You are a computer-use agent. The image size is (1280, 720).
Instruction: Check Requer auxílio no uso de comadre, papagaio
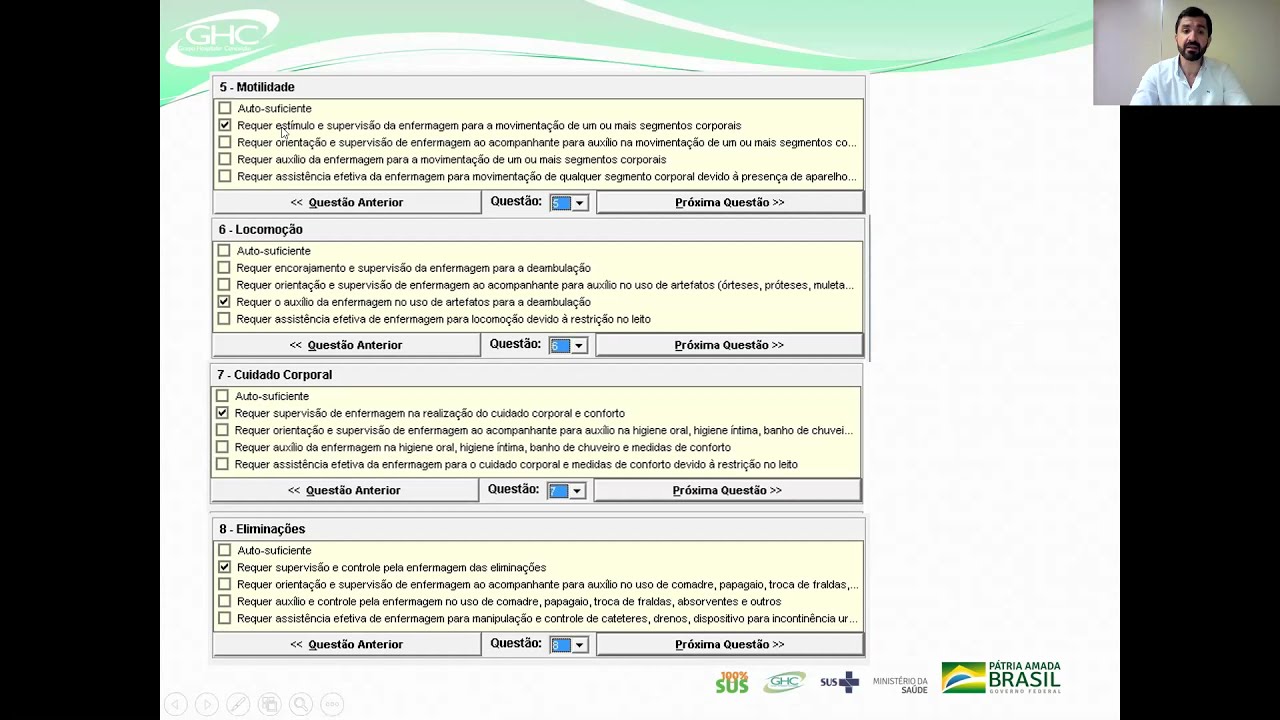pyautogui.click(x=225, y=601)
